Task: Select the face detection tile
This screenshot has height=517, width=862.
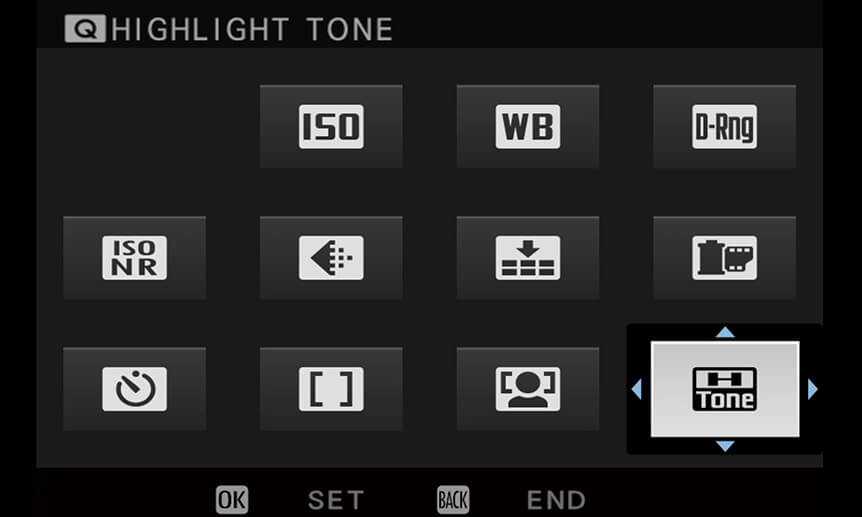Action: pos(528,389)
